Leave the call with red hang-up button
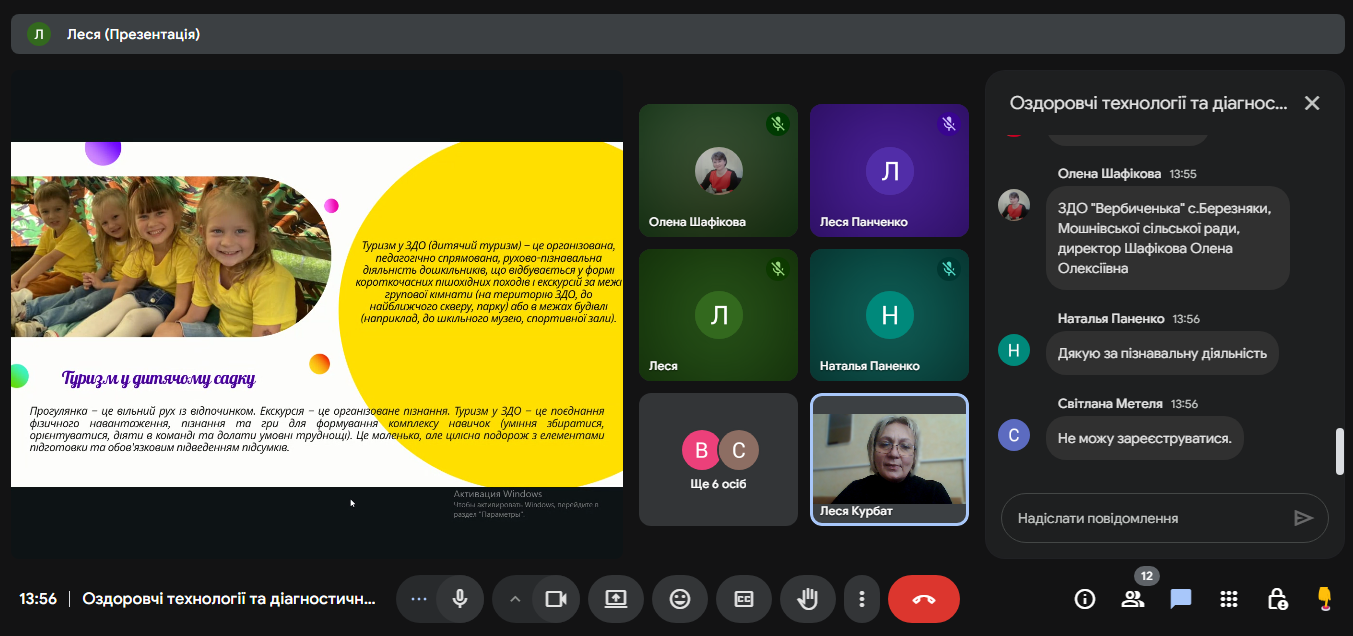This screenshot has width=1353, height=636. (x=923, y=599)
